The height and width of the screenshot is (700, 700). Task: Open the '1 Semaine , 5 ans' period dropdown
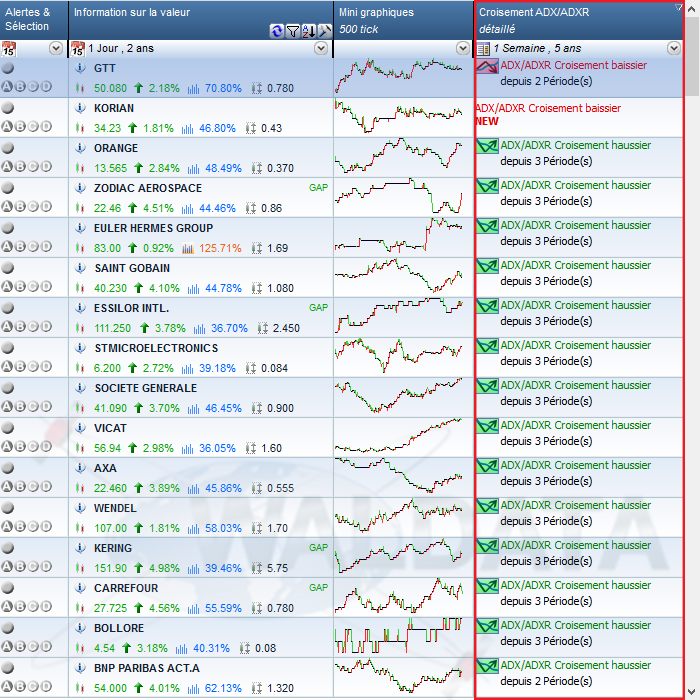click(674, 48)
